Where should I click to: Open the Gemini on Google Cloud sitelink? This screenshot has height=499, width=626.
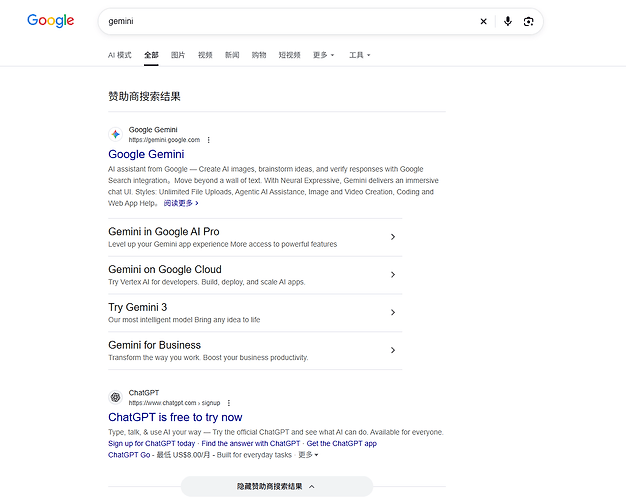(x=164, y=269)
